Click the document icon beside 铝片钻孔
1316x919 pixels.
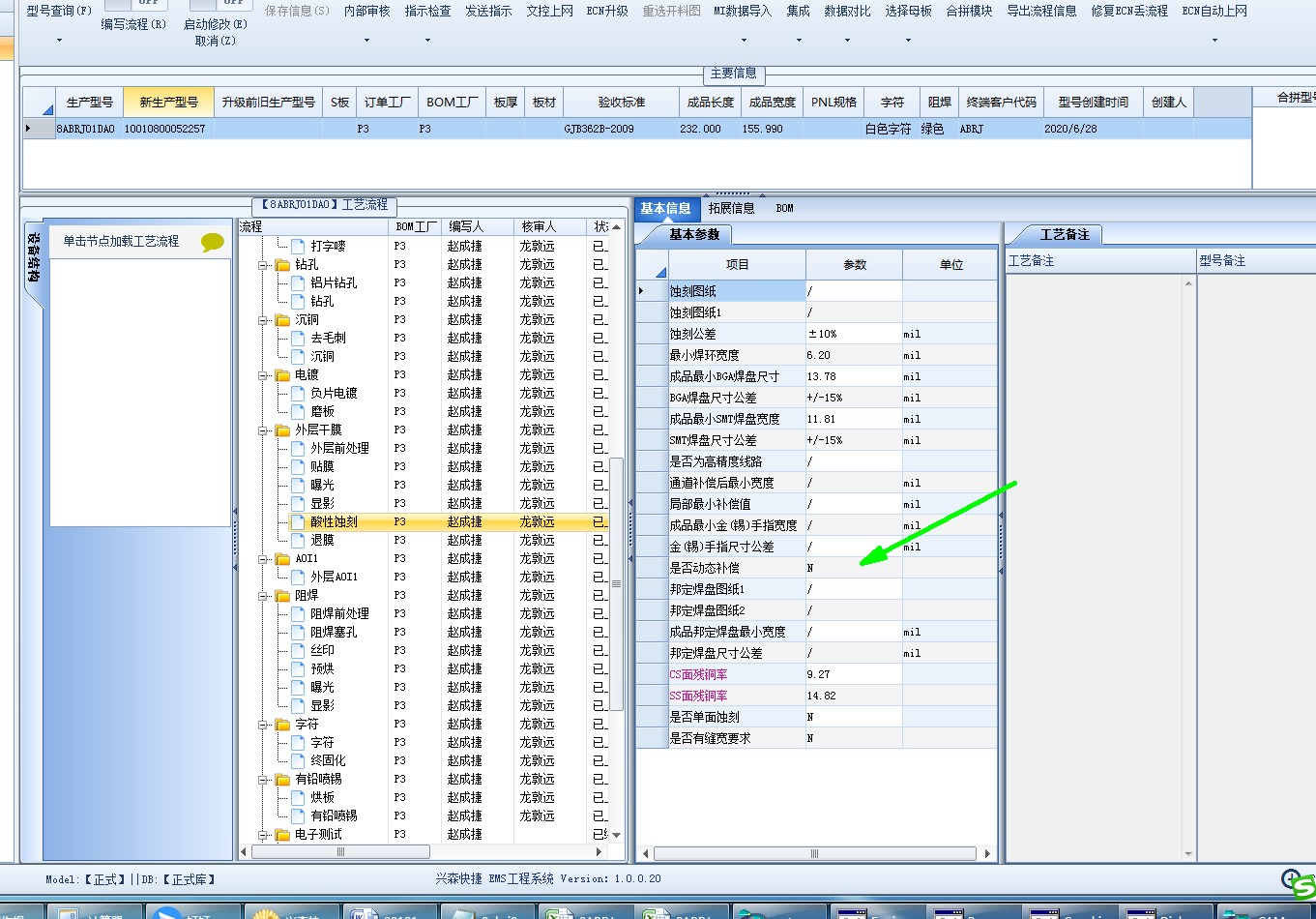298,282
